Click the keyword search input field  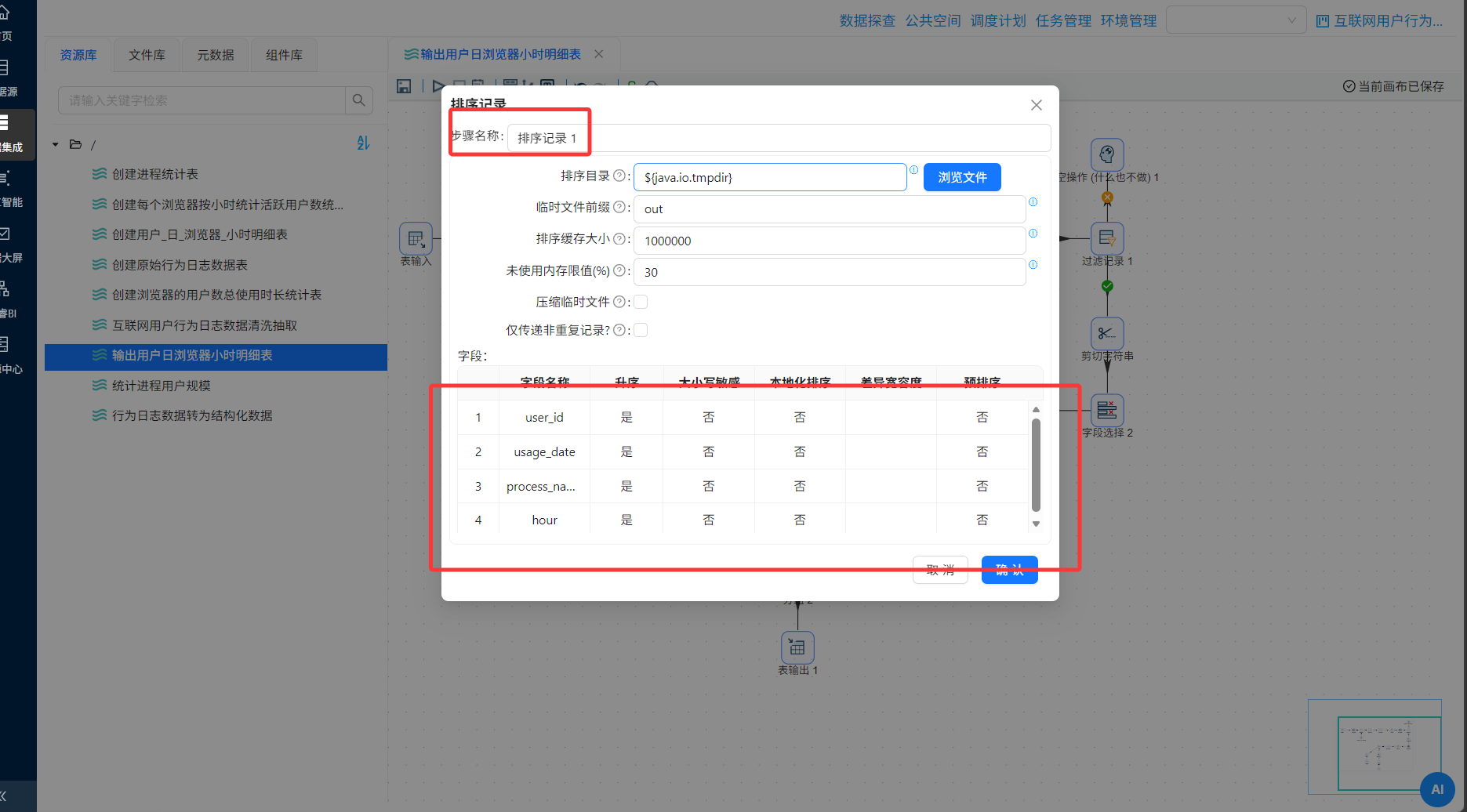pos(202,100)
